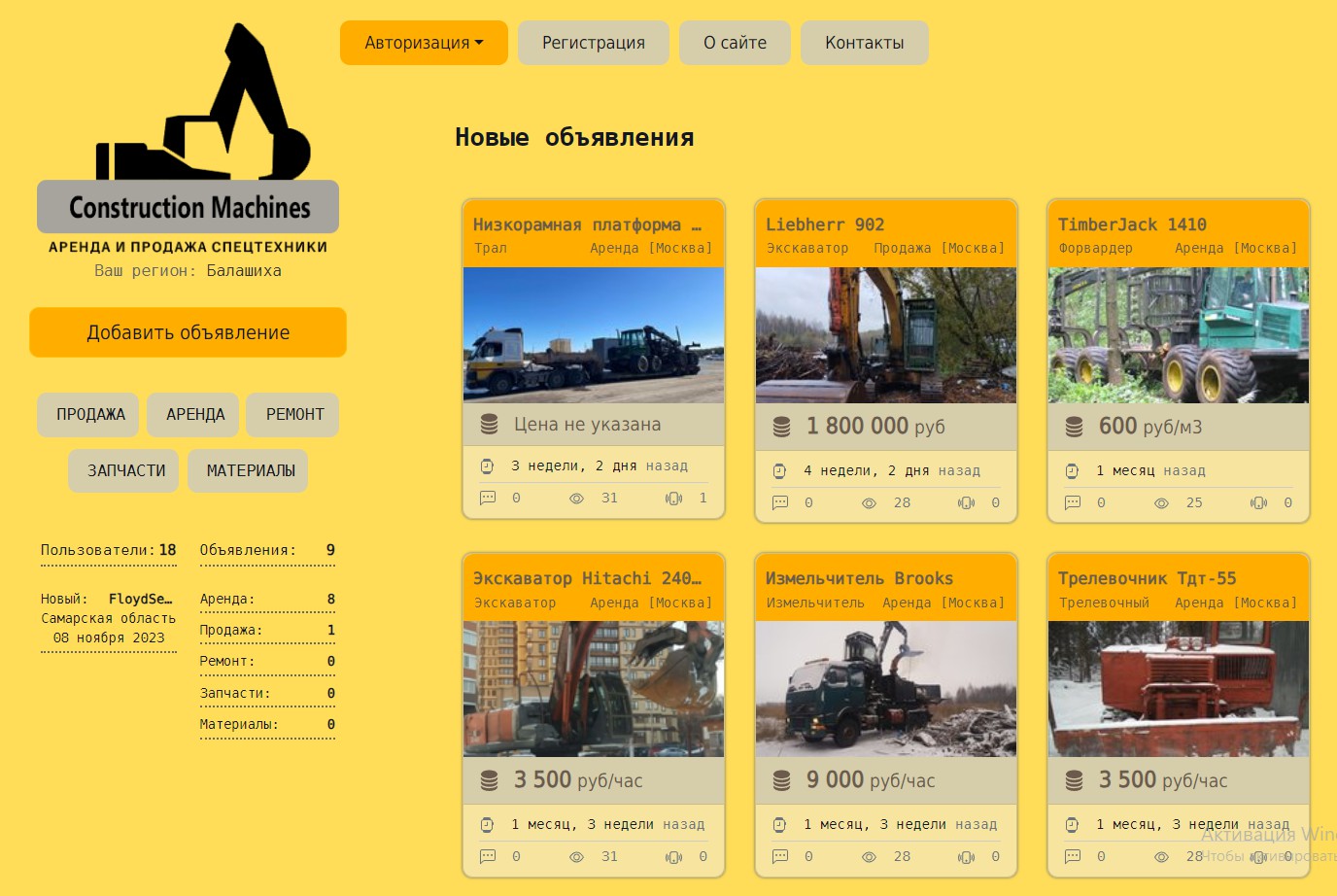The width and height of the screenshot is (1337, 896).
Task: Click views eye icon on TimberJack 1410 card
Action: click(x=1161, y=503)
